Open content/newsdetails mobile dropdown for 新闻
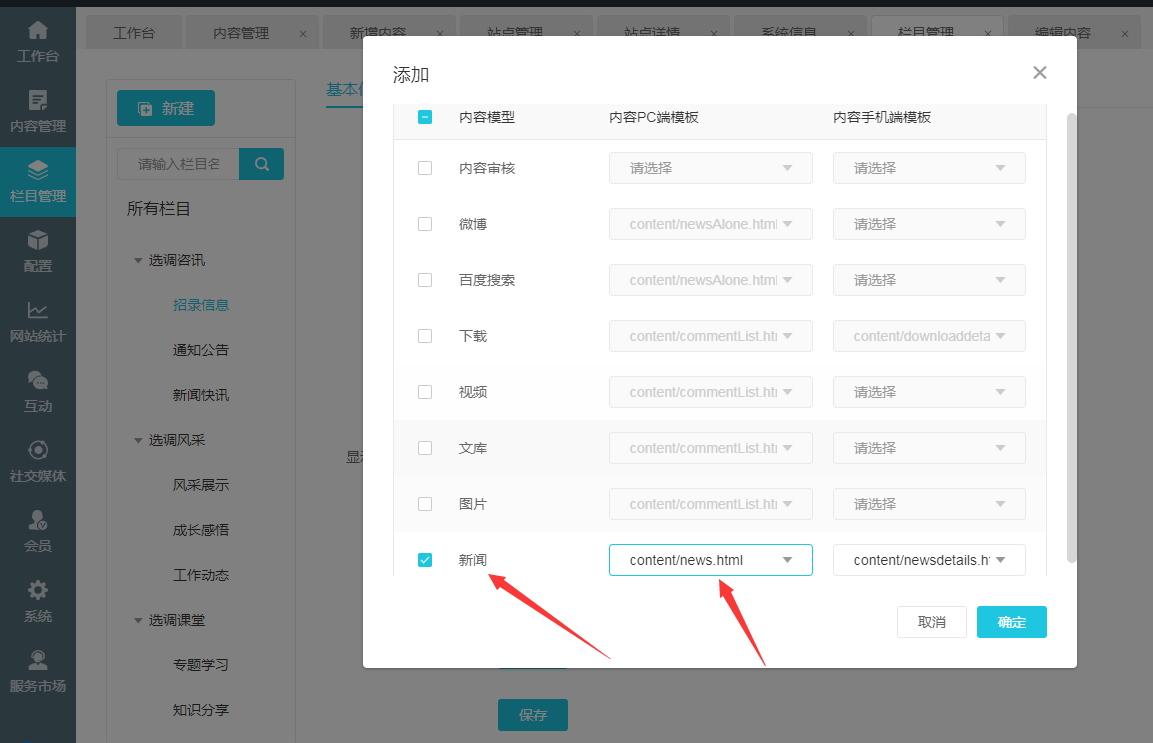The image size is (1153, 743). coord(929,560)
